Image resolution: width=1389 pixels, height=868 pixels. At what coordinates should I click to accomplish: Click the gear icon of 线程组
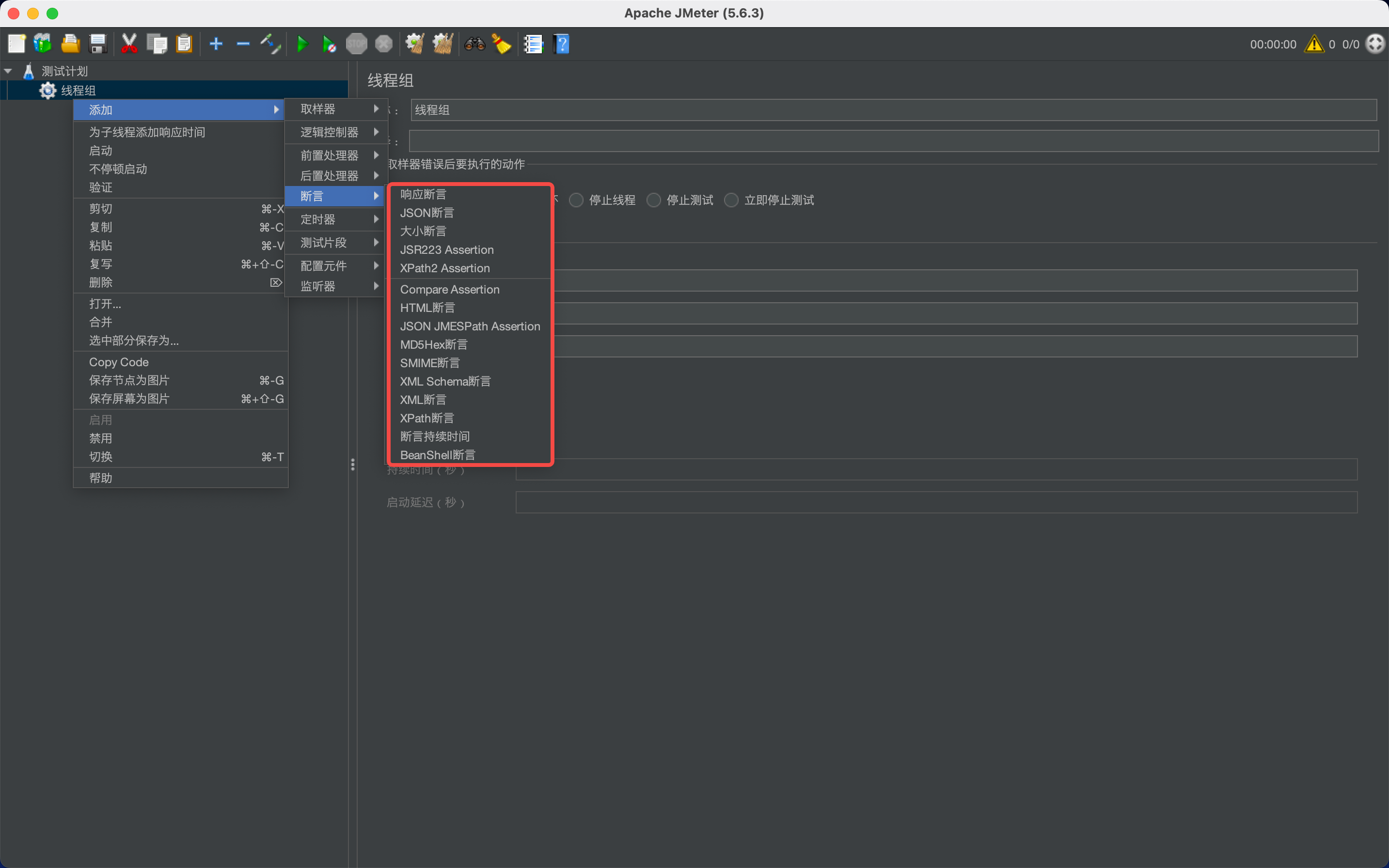click(x=47, y=90)
